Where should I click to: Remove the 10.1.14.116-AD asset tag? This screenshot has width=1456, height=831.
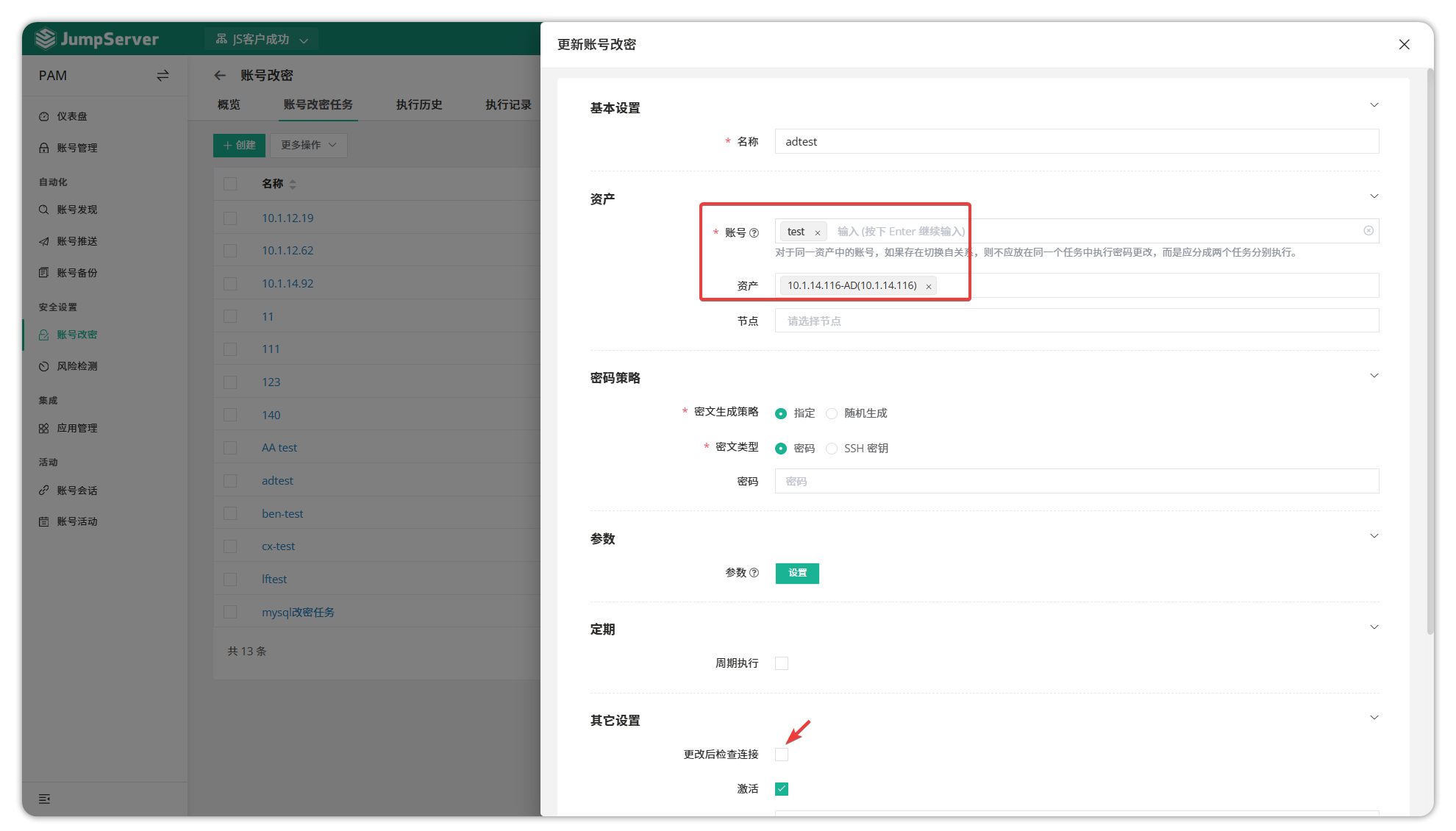[x=929, y=287]
